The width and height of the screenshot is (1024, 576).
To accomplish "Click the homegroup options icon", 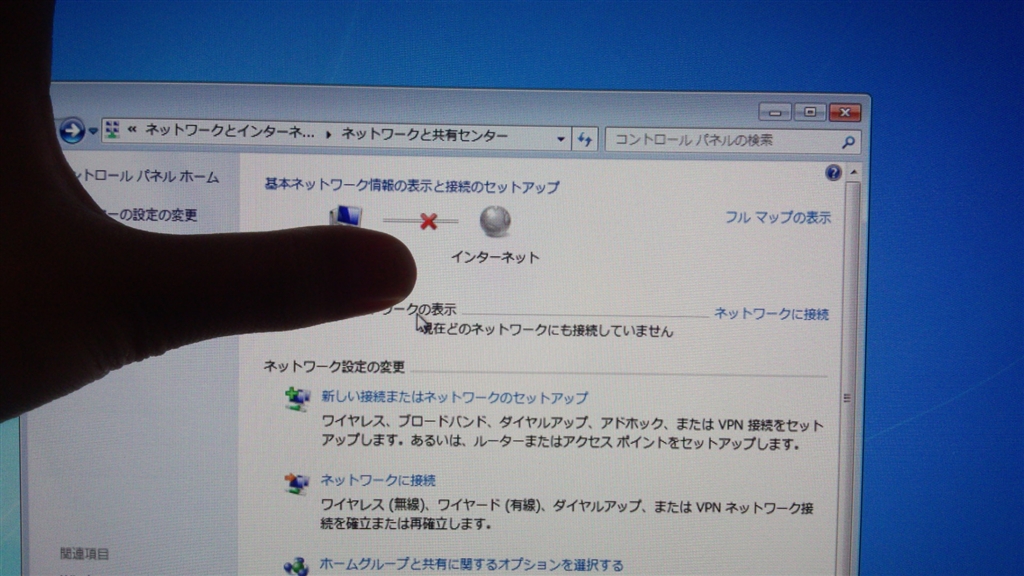I will 296,566.
